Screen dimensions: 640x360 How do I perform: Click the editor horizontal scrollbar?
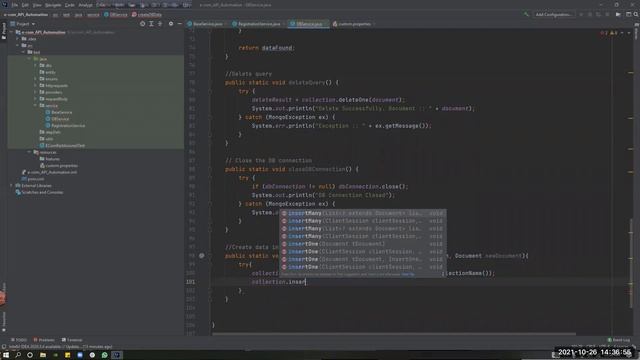[x=394, y=334]
